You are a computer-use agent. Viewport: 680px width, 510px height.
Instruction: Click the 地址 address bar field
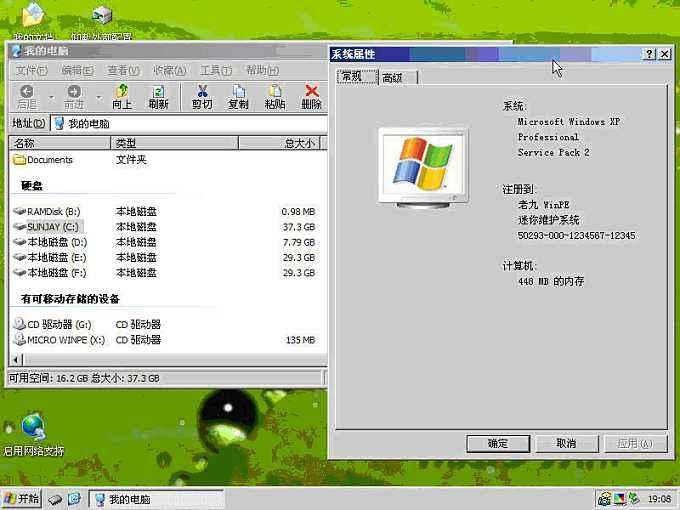tap(190, 124)
